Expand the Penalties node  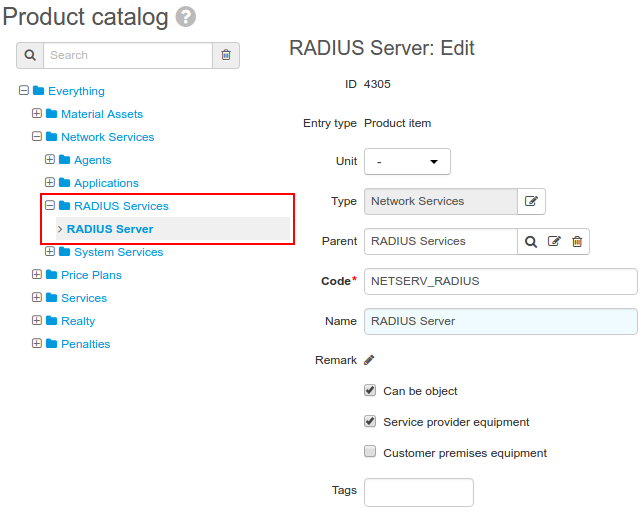point(37,343)
